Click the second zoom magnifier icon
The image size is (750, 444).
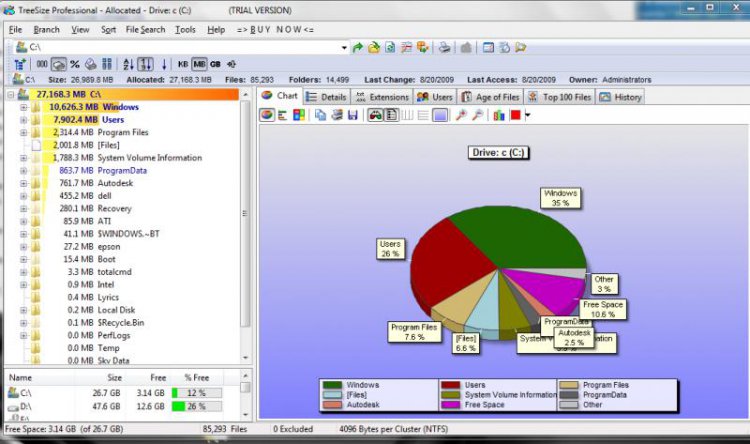477,115
